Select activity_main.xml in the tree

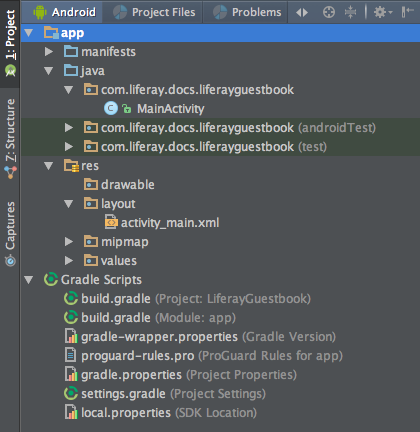point(170,223)
